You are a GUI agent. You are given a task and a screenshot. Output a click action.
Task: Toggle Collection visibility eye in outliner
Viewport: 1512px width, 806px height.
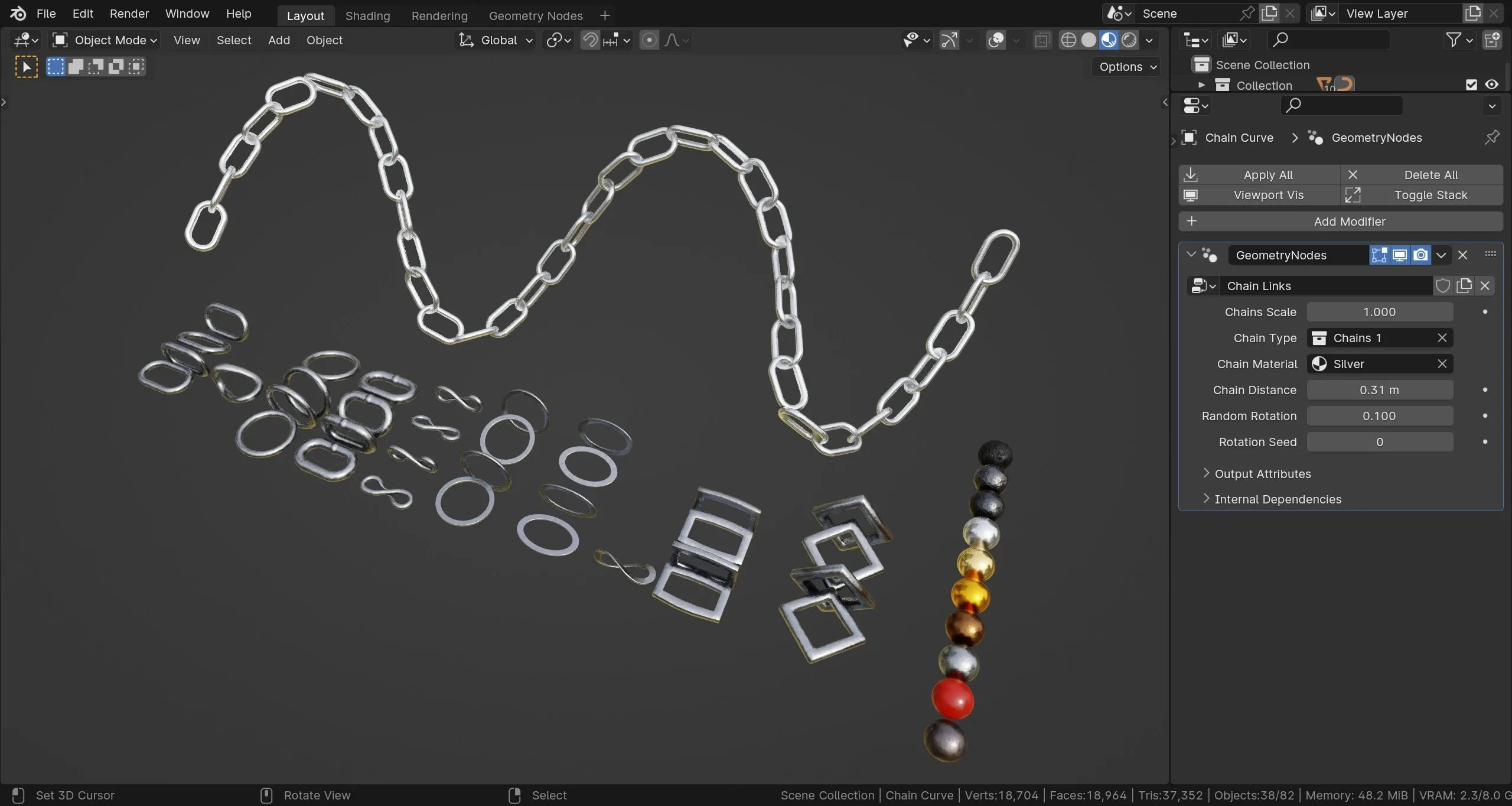click(1492, 84)
